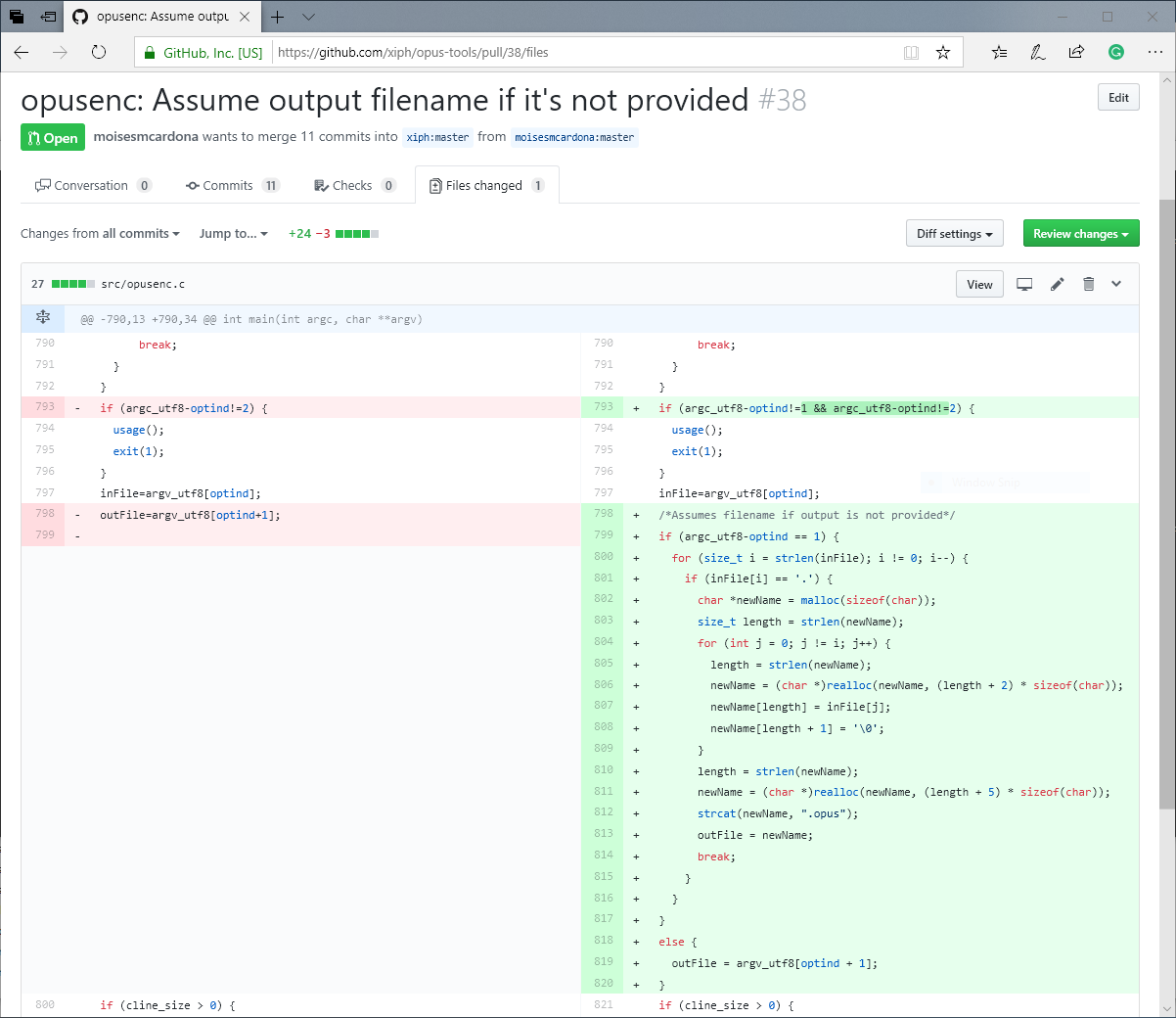Click right-side line number 820
The image size is (1176, 1018).
pyautogui.click(x=603, y=984)
